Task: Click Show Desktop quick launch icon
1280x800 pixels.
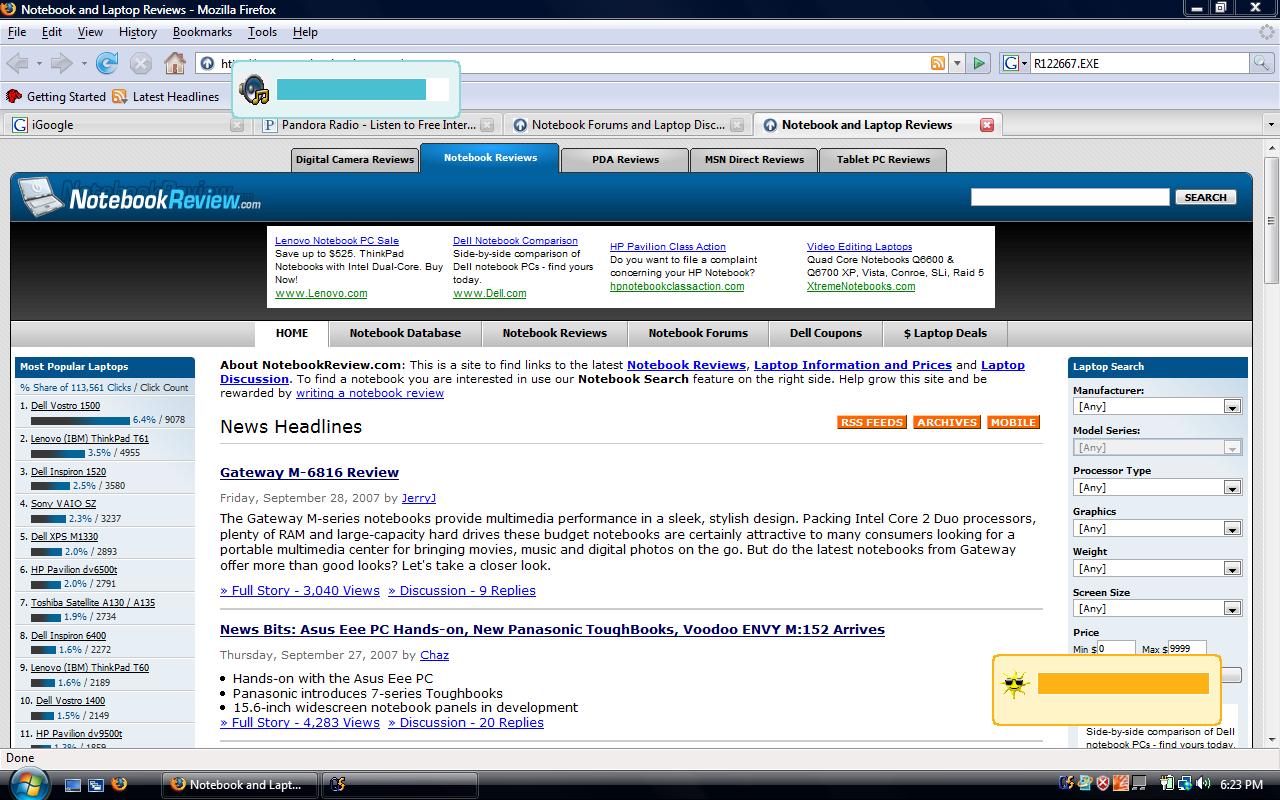Action: click(x=74, y=785)
